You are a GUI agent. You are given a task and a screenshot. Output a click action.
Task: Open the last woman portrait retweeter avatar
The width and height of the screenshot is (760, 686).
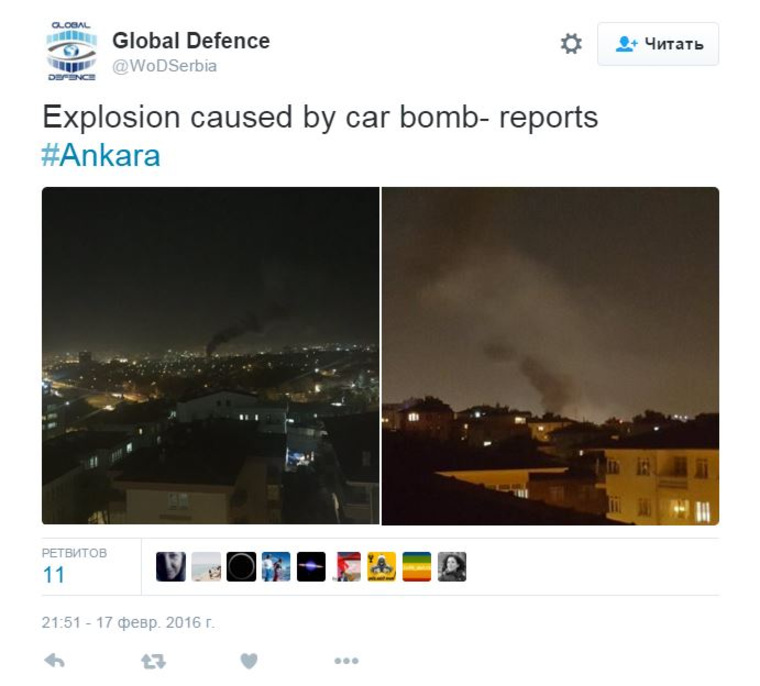pyautogui.click(x=452, y=566)
